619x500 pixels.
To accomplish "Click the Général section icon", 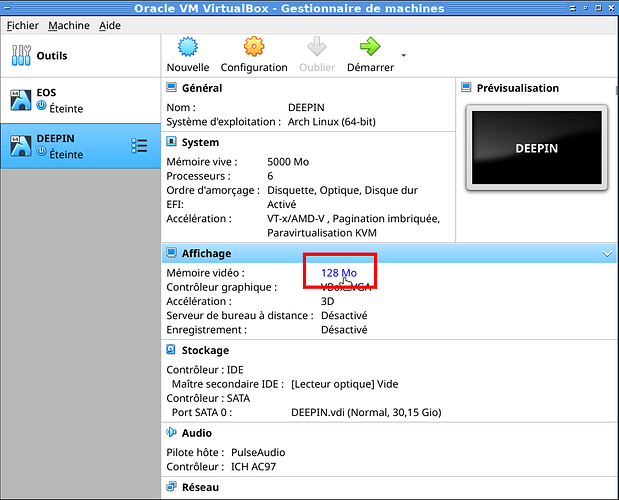I will coord(171,88).
